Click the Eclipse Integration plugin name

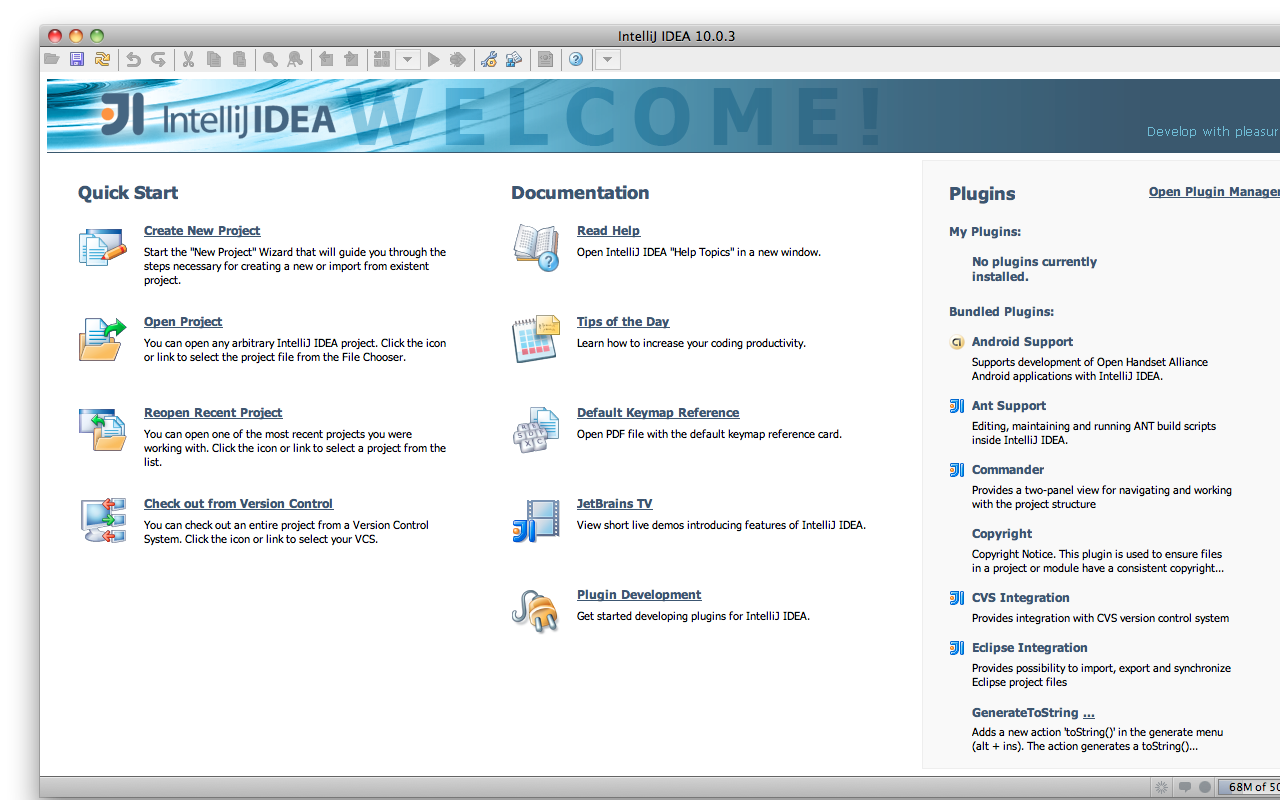coord(1030,648)
